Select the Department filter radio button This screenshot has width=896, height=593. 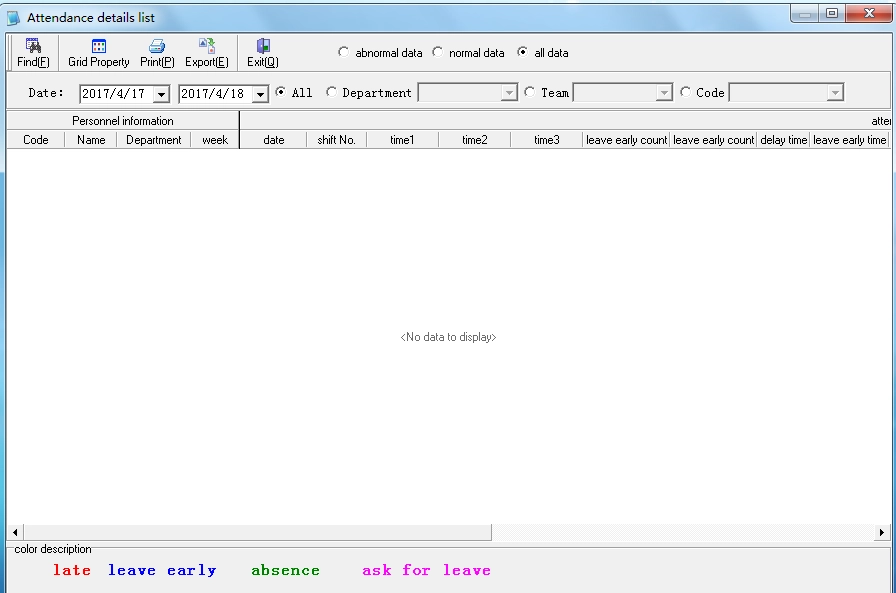[x=331, y=92]
